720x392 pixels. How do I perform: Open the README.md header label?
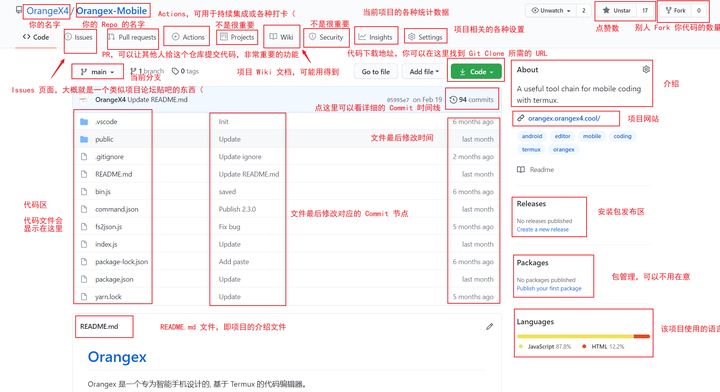pyautogui.click(x=99, y=326)
